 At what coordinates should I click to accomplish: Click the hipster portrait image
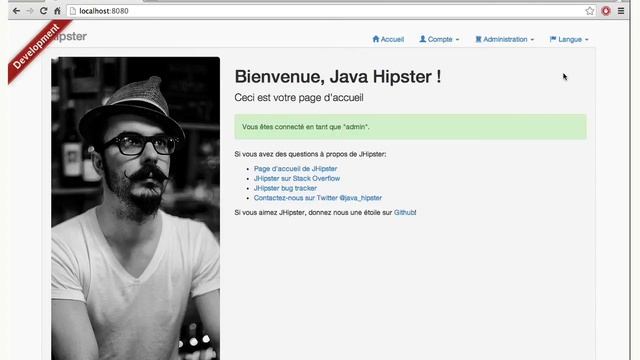[x=136, y=208]
